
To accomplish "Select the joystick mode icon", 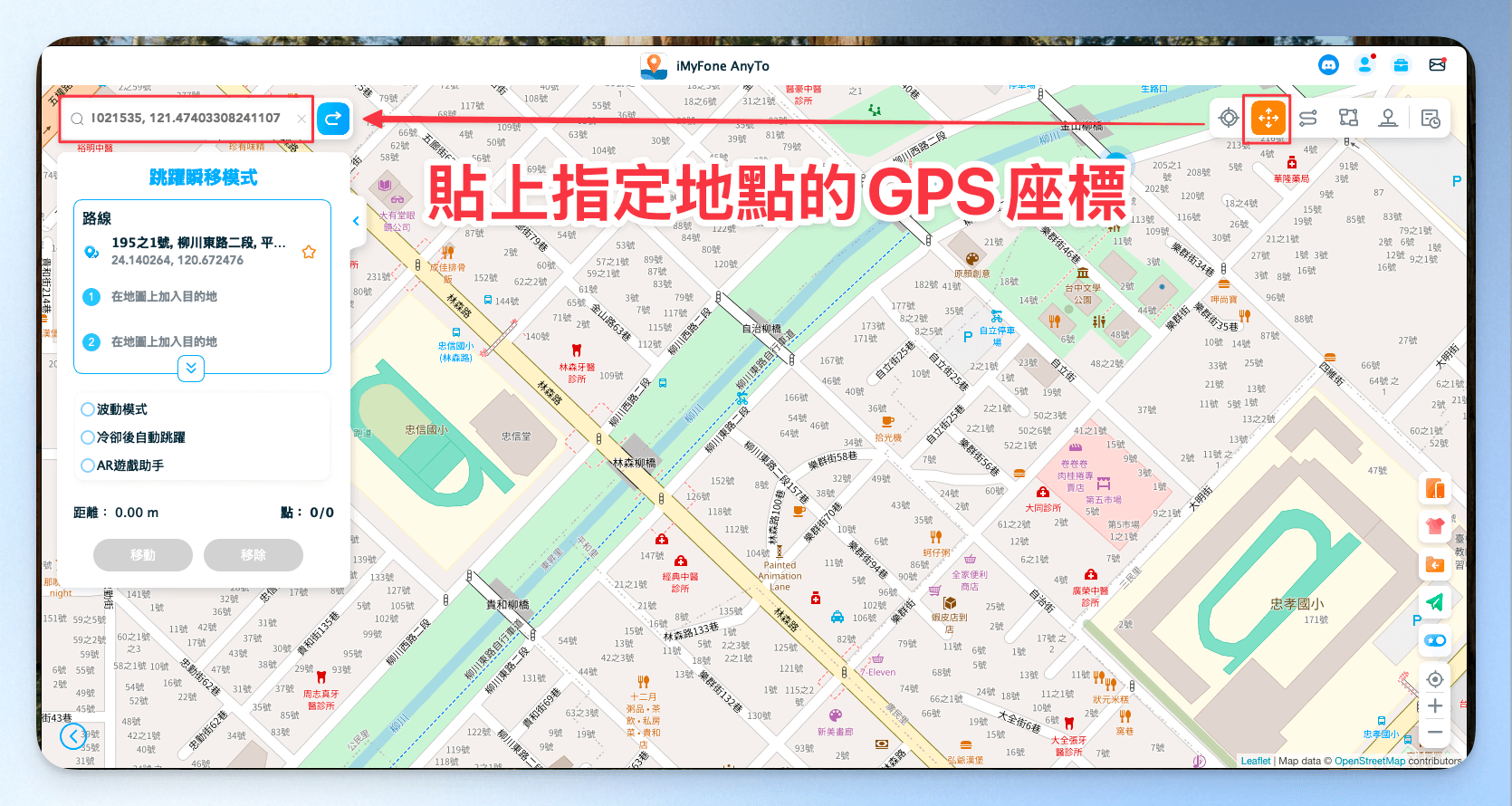I will pyautogui.click(x=1388, y=118).
